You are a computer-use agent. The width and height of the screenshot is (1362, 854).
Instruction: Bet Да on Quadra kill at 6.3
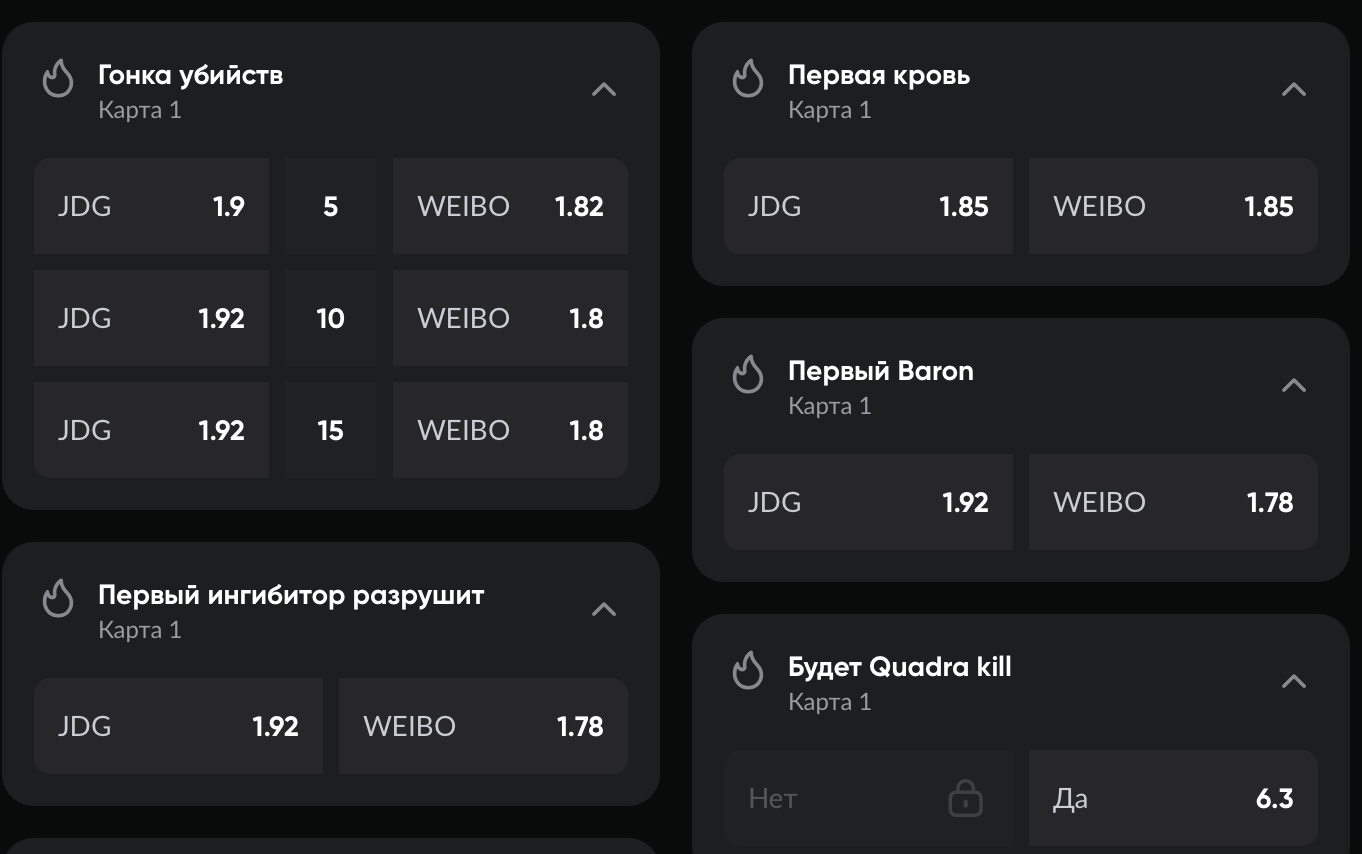(1173, 798)
